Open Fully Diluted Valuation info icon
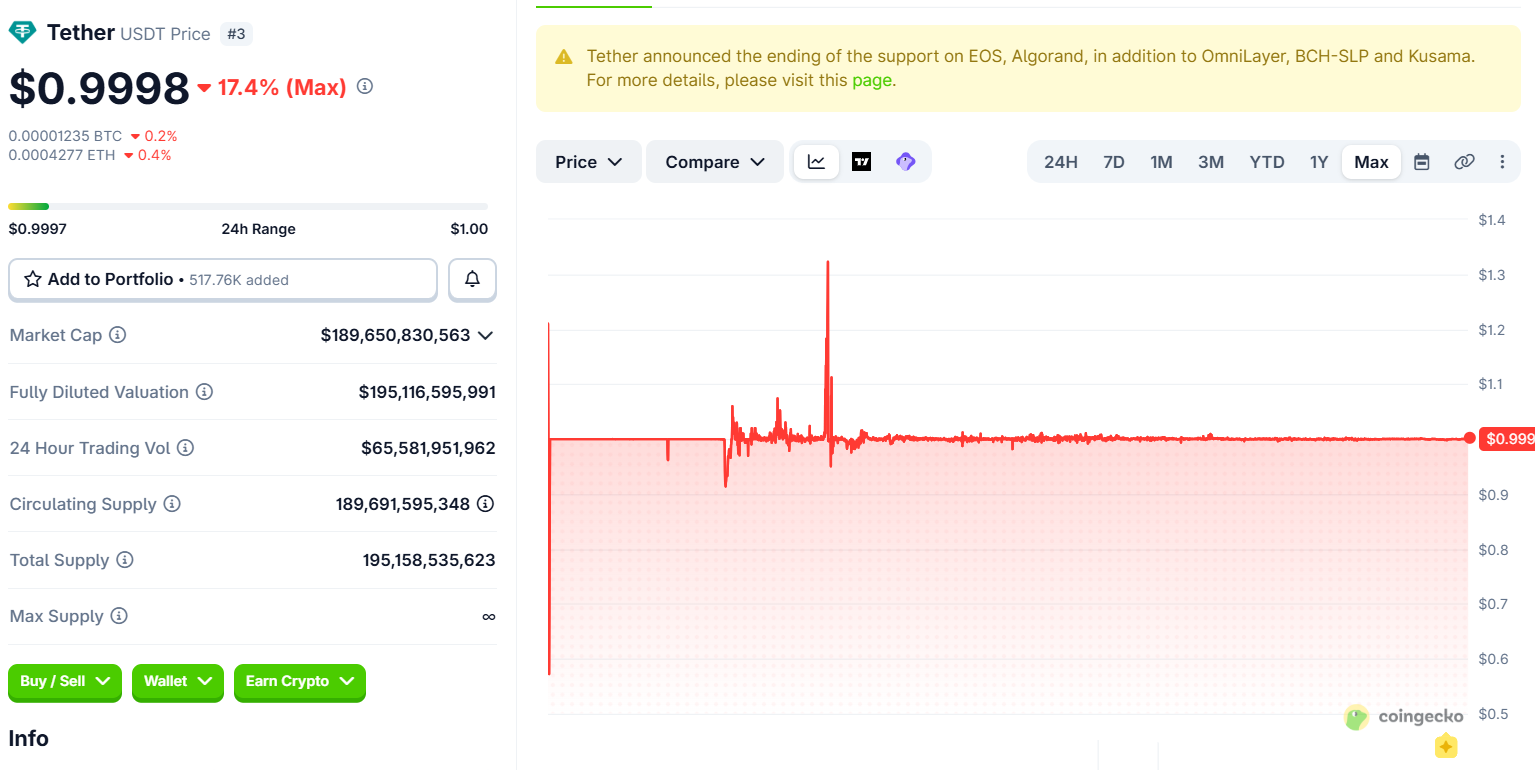1535x770 pixels. click(204, 392)
